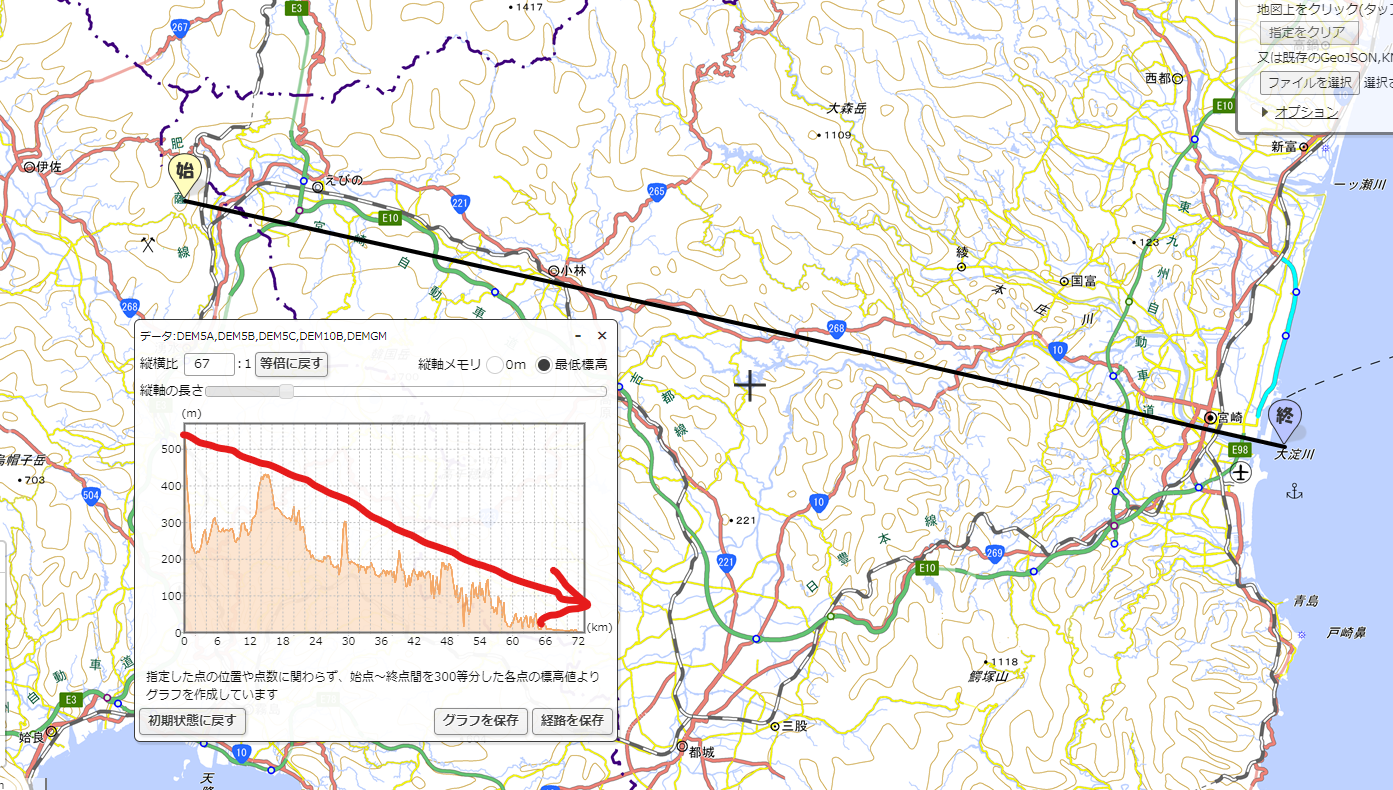Click the 縦軸の長さ slider handle
Image resolution: width=1393 pixels, height=790 pixels.
286,392
